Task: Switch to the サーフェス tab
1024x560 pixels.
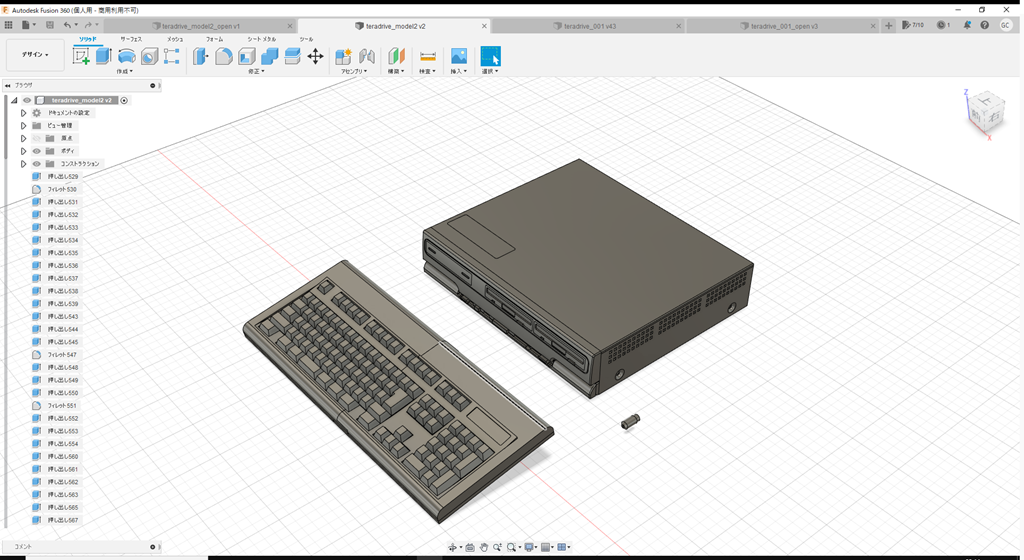Action: 131,38
